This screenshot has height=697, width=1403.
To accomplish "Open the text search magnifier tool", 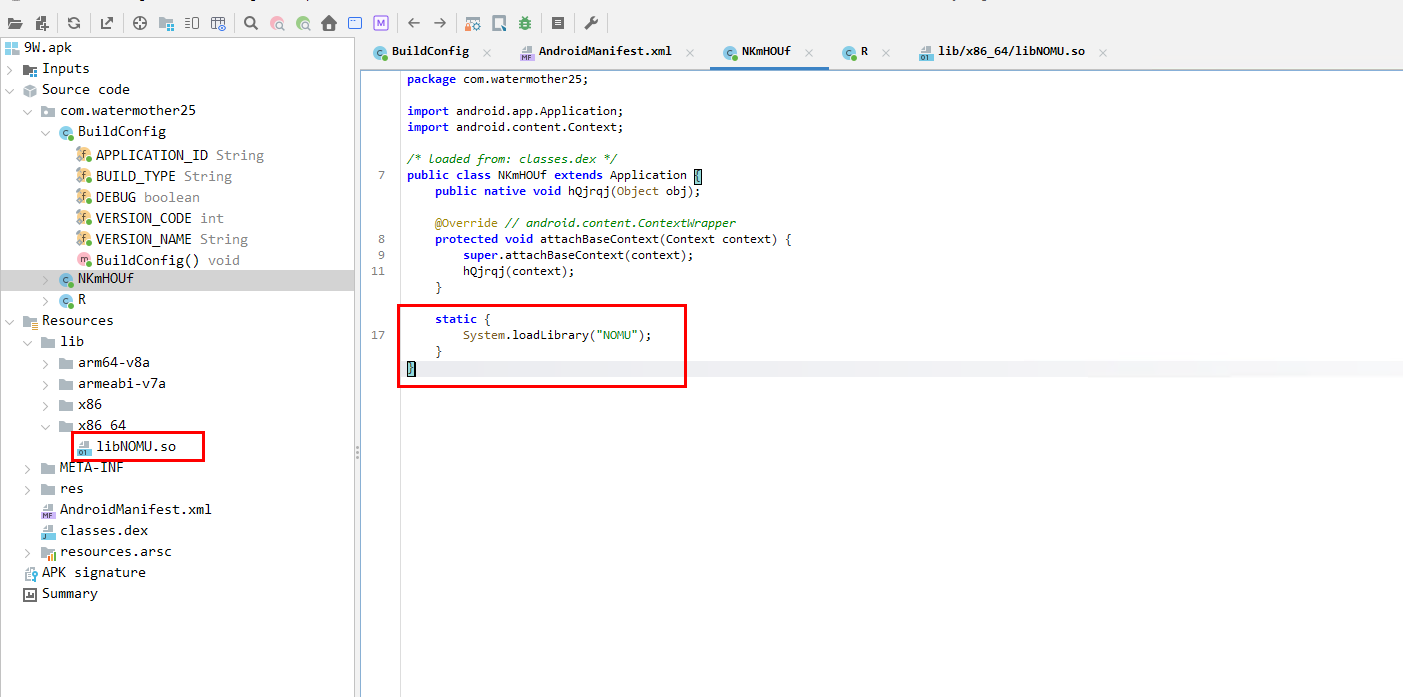I will pos(251,23).
